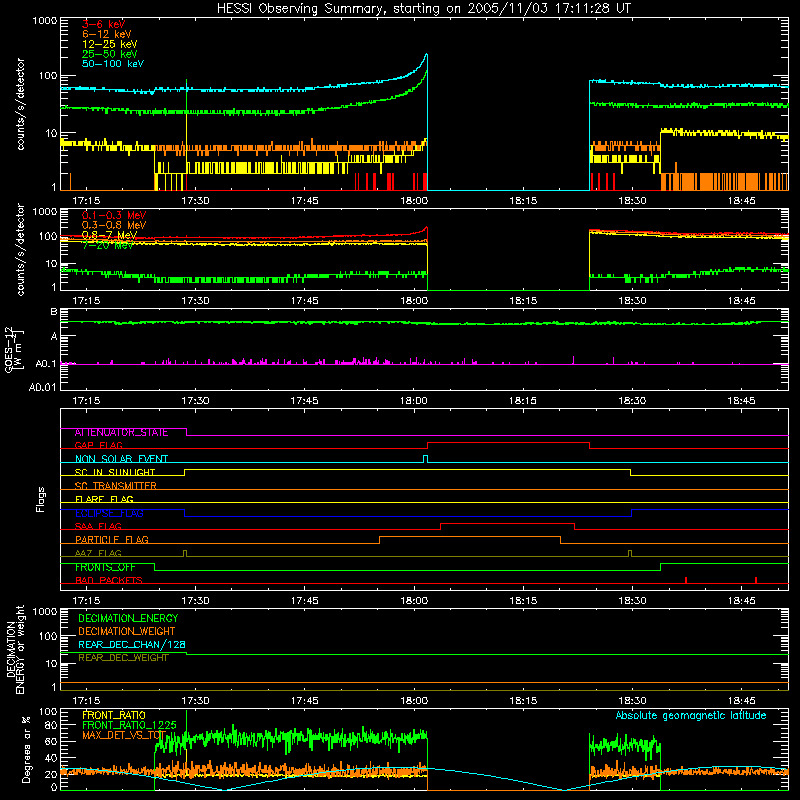Select the 7-20 MeV legend entry
Viewport: 800px width, 800px height.
pos(108,245)
